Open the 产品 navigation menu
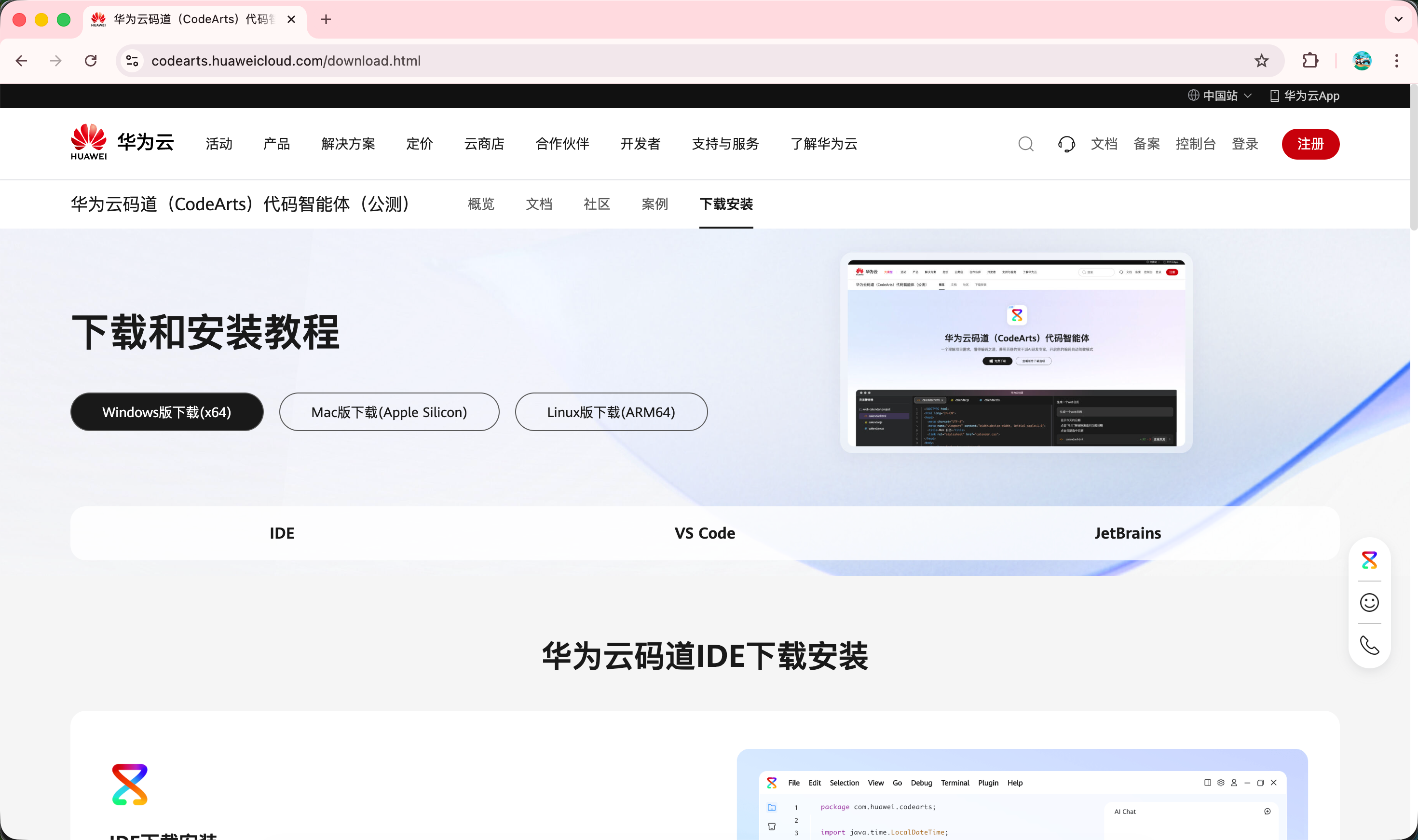This screenshot has height=840, width=1418. pos(276,144)
